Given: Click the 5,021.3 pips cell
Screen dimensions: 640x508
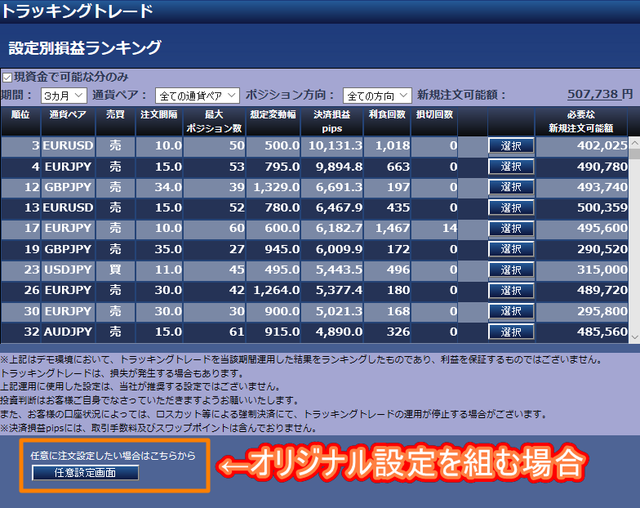Looking at the screenshot, I should [332, 311].
